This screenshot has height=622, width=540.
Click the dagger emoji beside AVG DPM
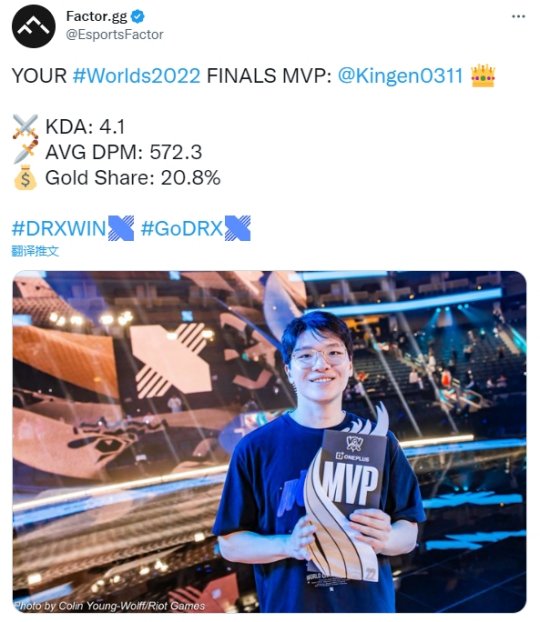coord(25,152)
